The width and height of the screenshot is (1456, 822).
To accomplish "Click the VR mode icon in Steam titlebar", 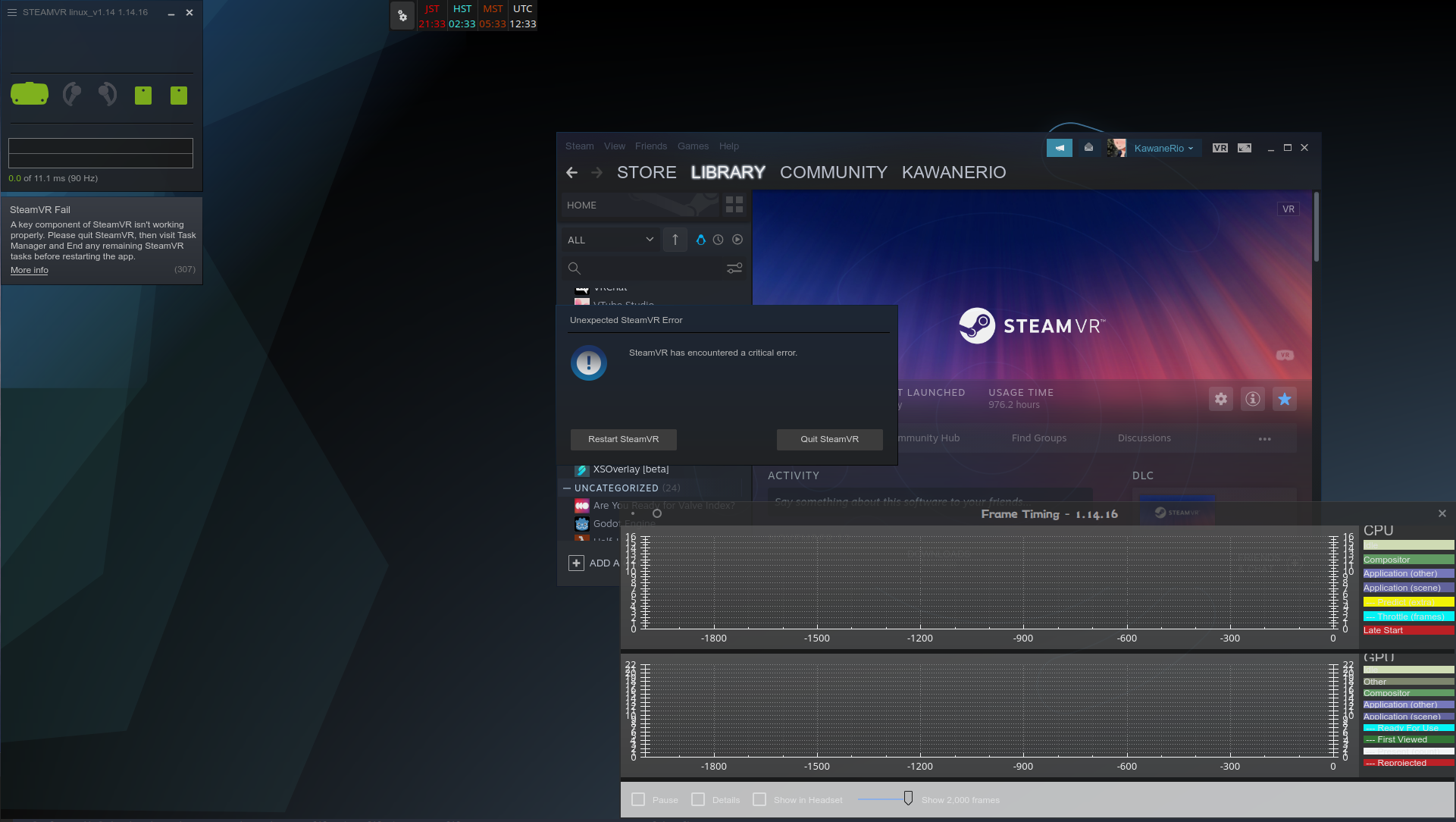I will click(x=1220, y=148).
